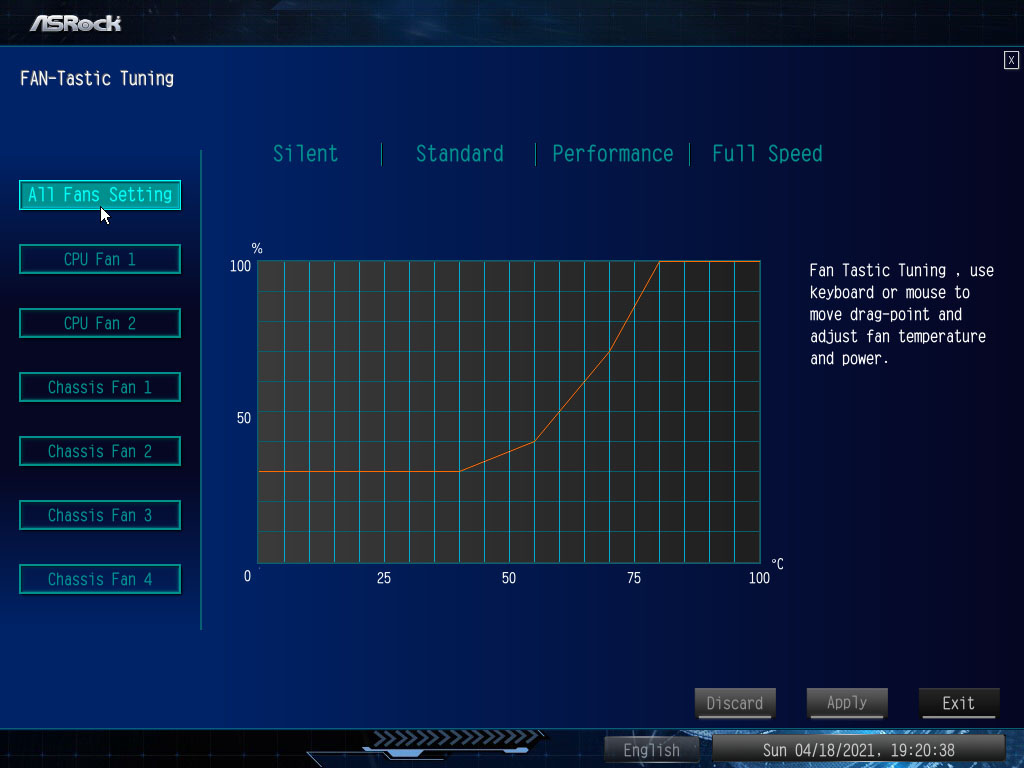Click the °C axis unit label

pyautogui.click(x=777, y=564)
